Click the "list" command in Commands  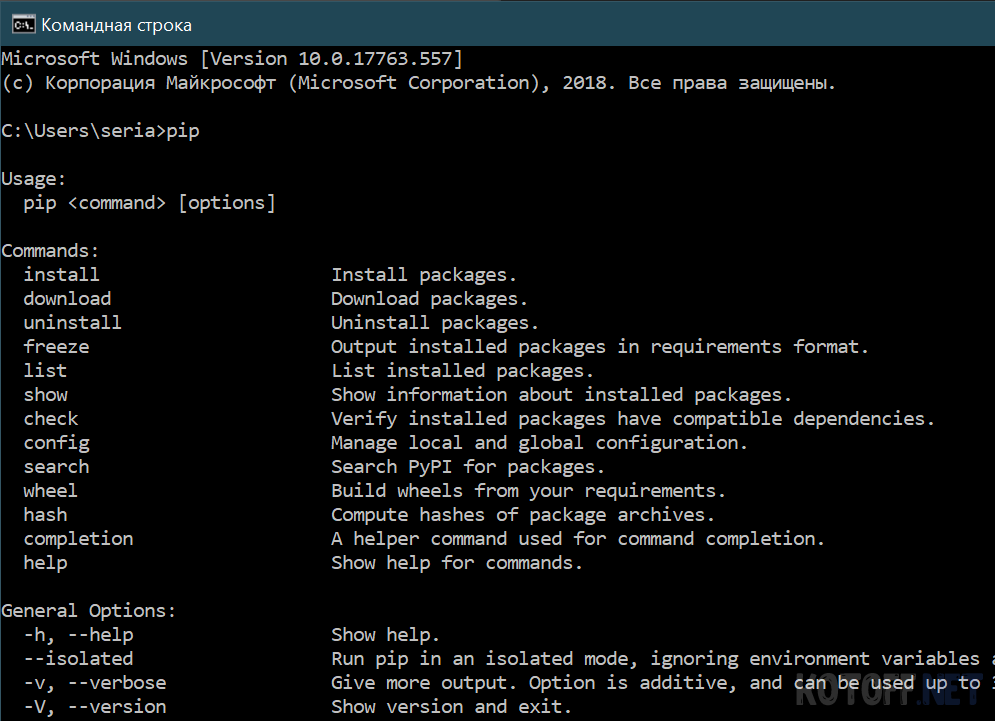(x=45, y=371)
